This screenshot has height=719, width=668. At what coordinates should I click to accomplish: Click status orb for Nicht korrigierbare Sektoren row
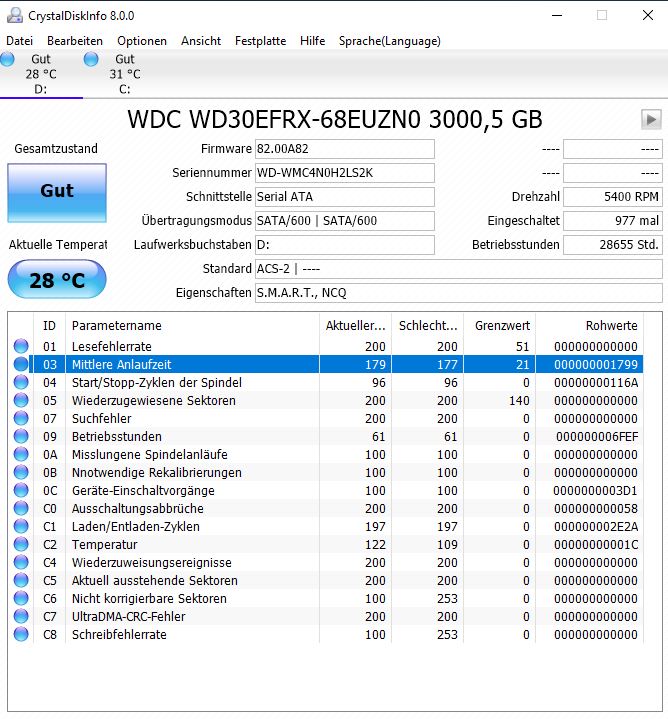coord(21,598)
